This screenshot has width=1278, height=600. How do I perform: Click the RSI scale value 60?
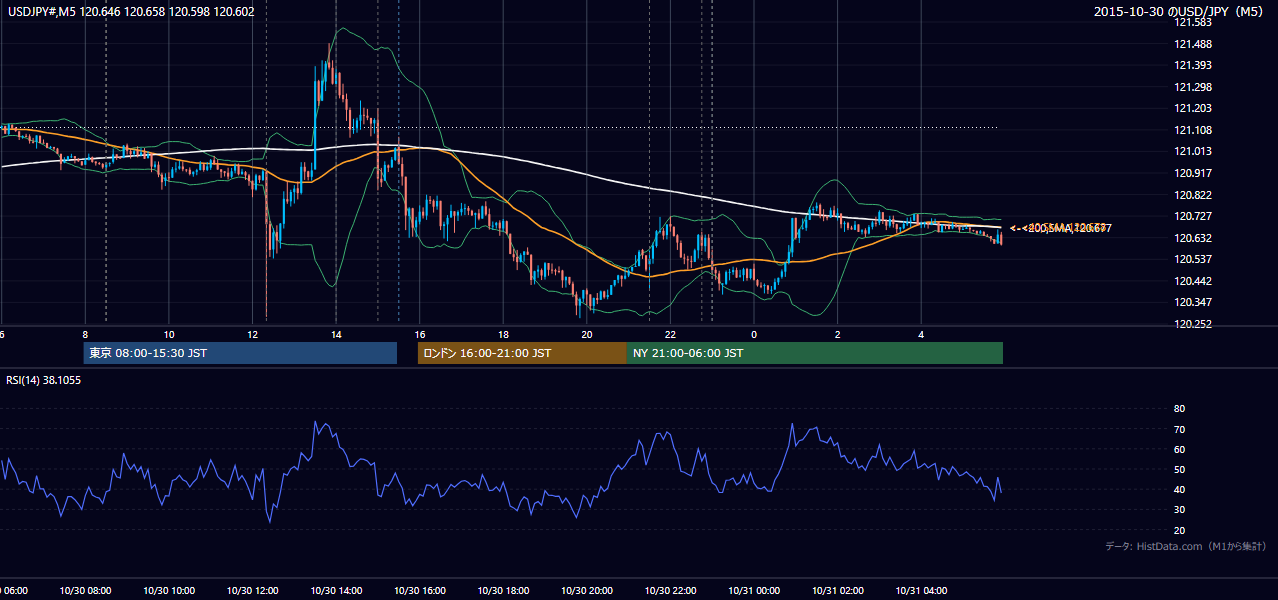click(x=1179, y=449)
